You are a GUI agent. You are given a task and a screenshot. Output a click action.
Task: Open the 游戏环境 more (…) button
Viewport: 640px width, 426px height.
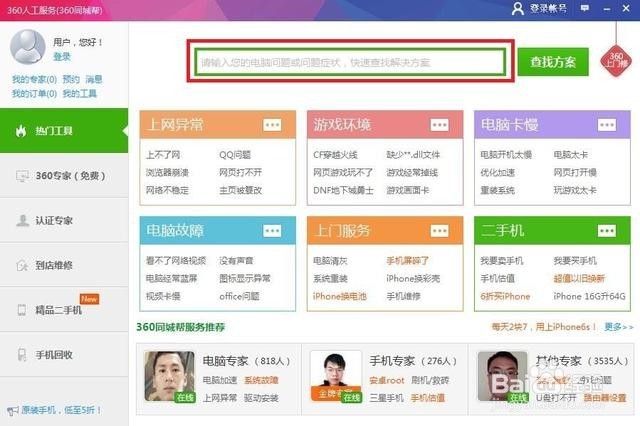point(440,125)
